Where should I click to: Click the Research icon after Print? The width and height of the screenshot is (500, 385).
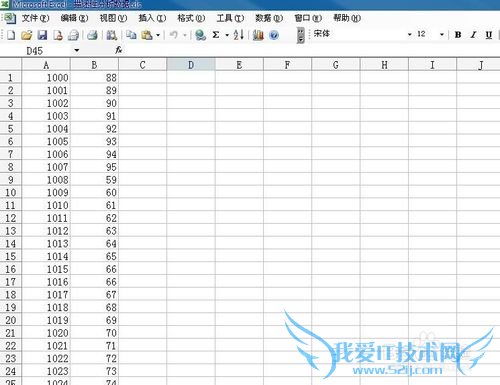pos(112,35)
